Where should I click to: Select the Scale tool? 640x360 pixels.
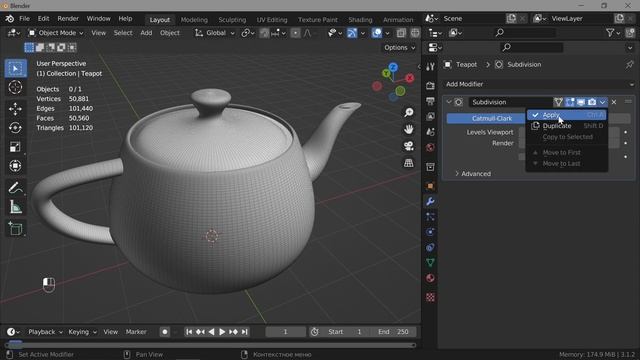(x=16, y=147)
